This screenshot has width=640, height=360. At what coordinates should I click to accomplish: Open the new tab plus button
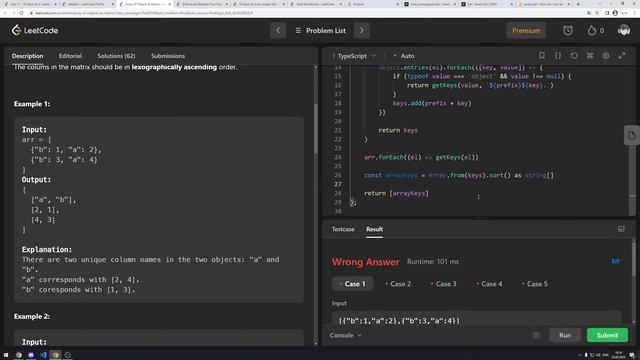click(x=578, y=4)
